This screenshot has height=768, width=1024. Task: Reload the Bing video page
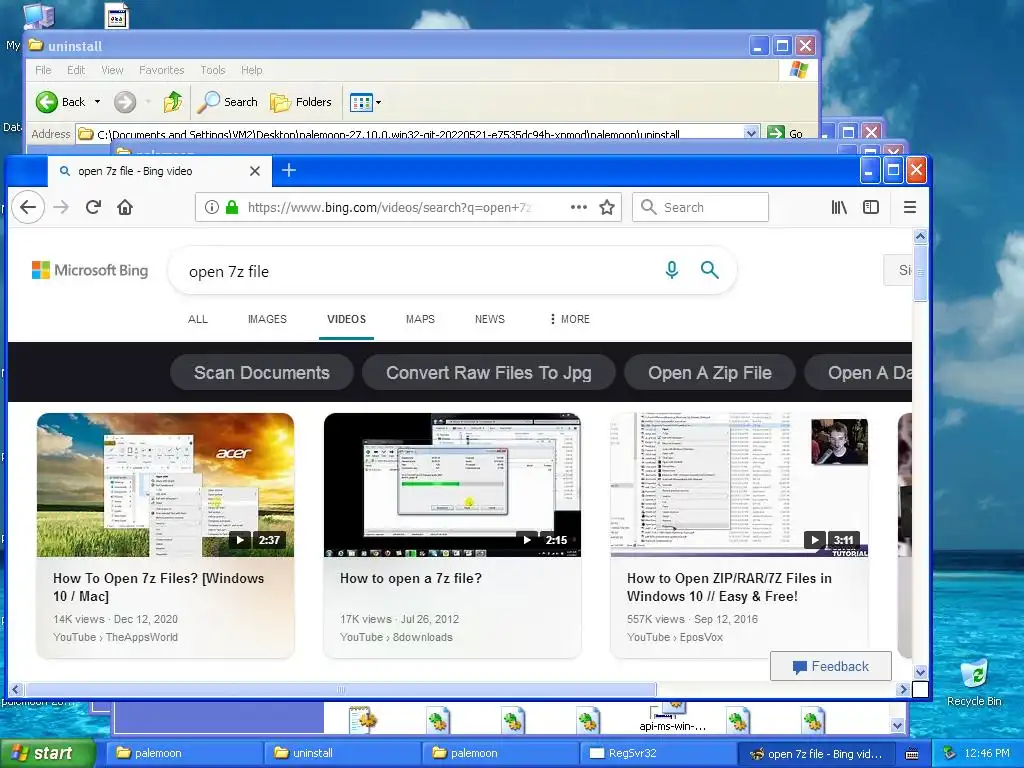(x=93, y=208)
